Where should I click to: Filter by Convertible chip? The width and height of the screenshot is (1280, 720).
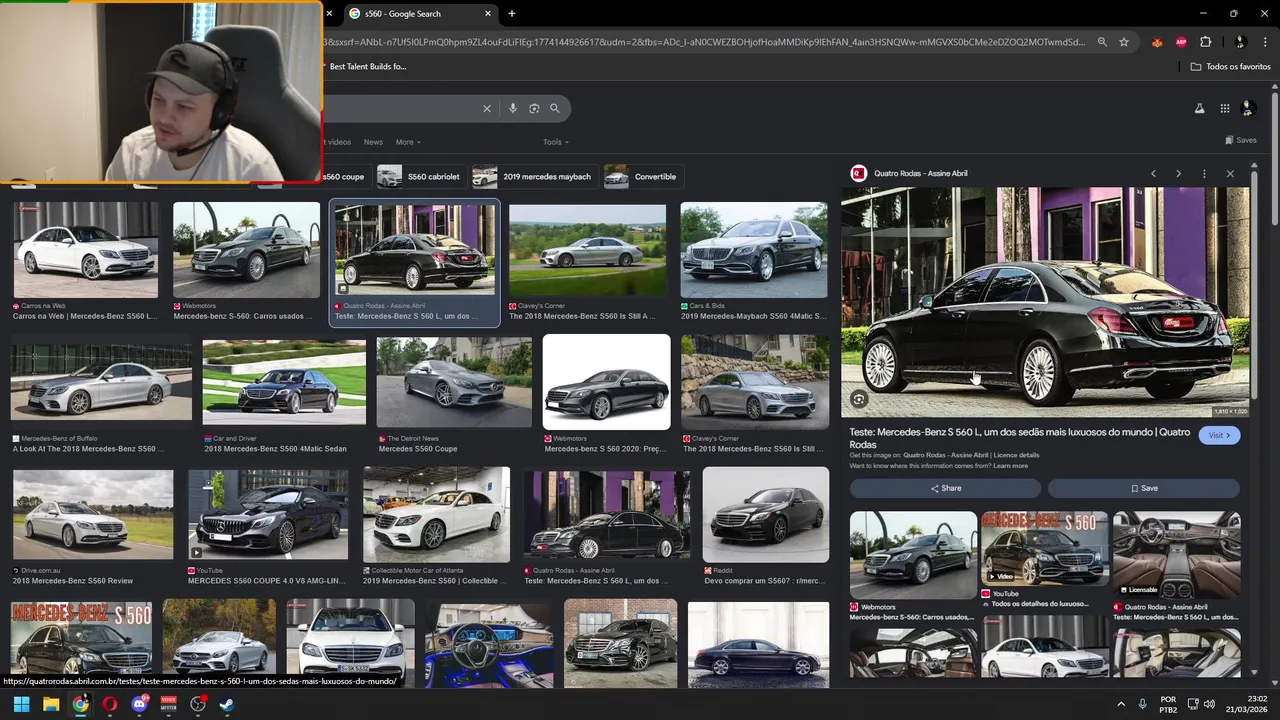(644, 176)
